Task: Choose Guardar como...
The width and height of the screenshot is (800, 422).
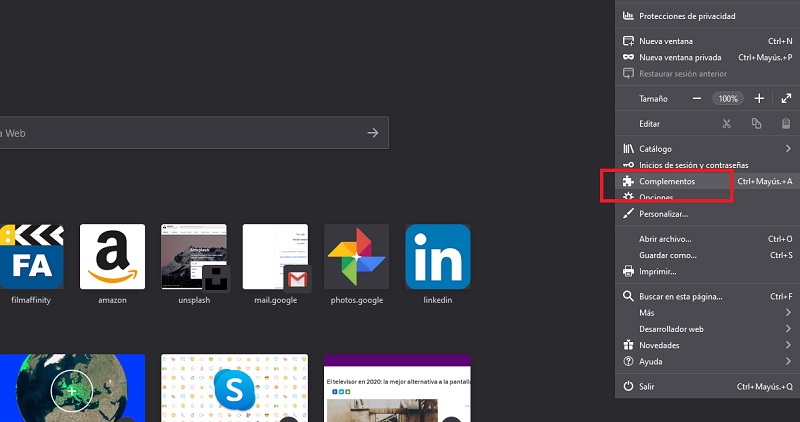Action: point(707,255)
